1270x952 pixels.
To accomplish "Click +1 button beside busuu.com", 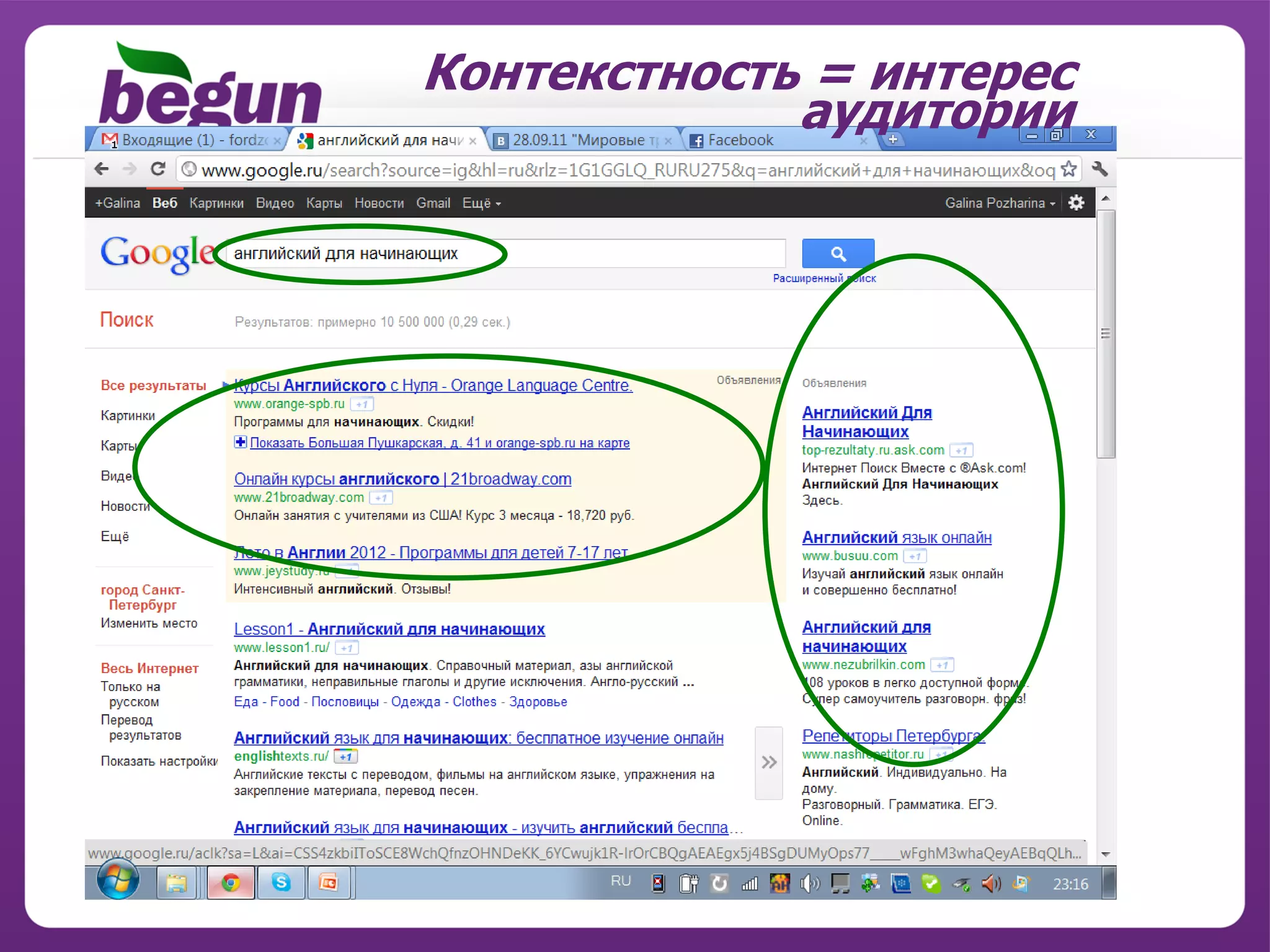I will point(915,556).
